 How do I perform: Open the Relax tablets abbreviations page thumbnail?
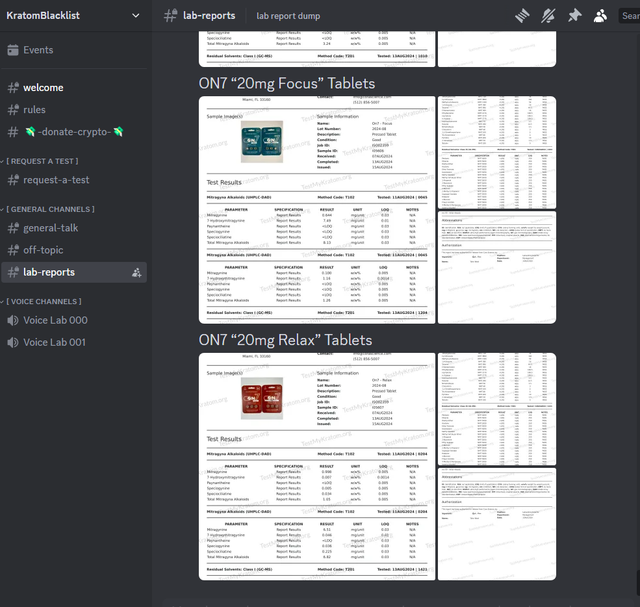(497, 524)
